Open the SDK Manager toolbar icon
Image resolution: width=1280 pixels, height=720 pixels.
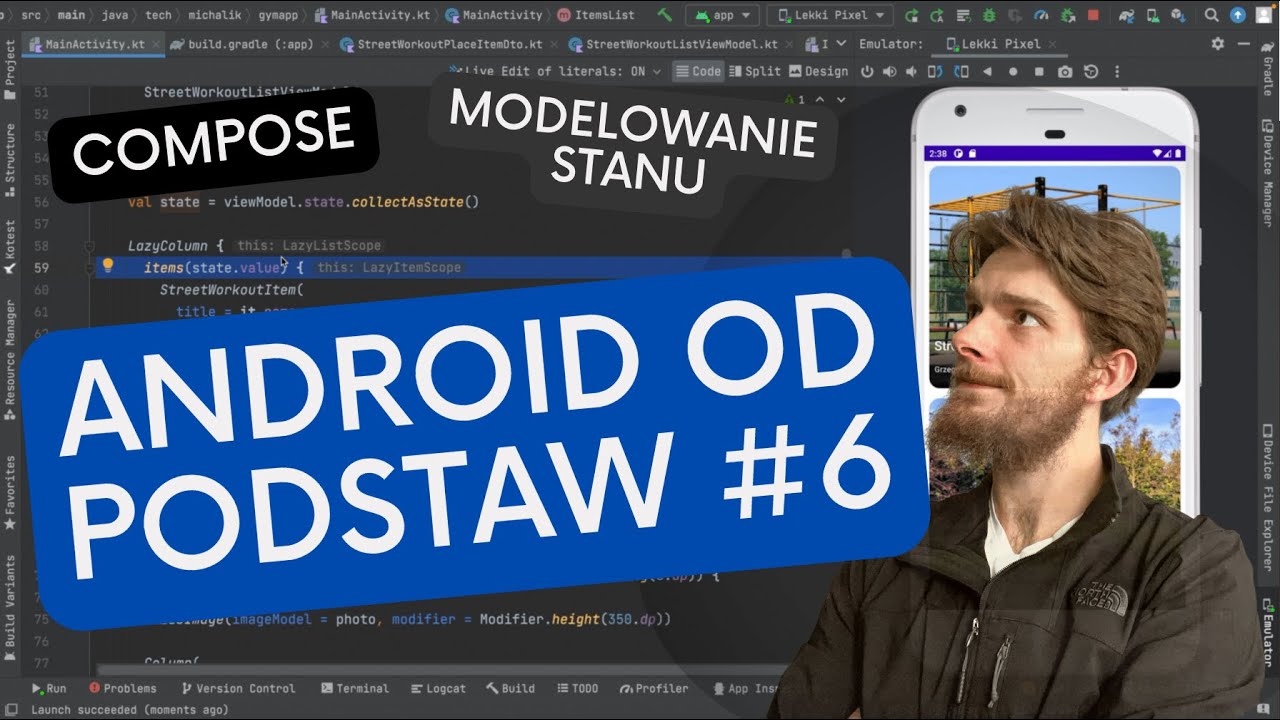tap(1178, 15)
